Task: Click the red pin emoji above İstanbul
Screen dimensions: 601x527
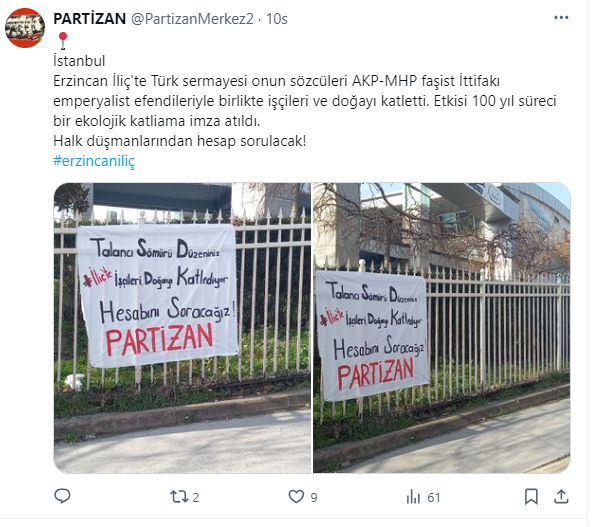Action: click(63, 41)
